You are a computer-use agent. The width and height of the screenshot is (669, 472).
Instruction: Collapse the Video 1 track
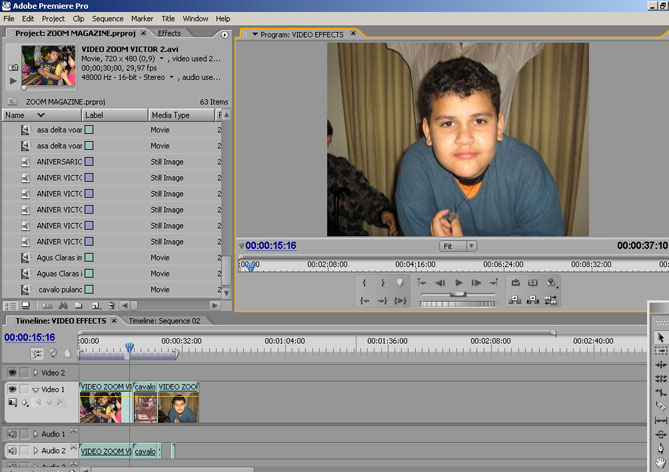click(x=35, y=389)
